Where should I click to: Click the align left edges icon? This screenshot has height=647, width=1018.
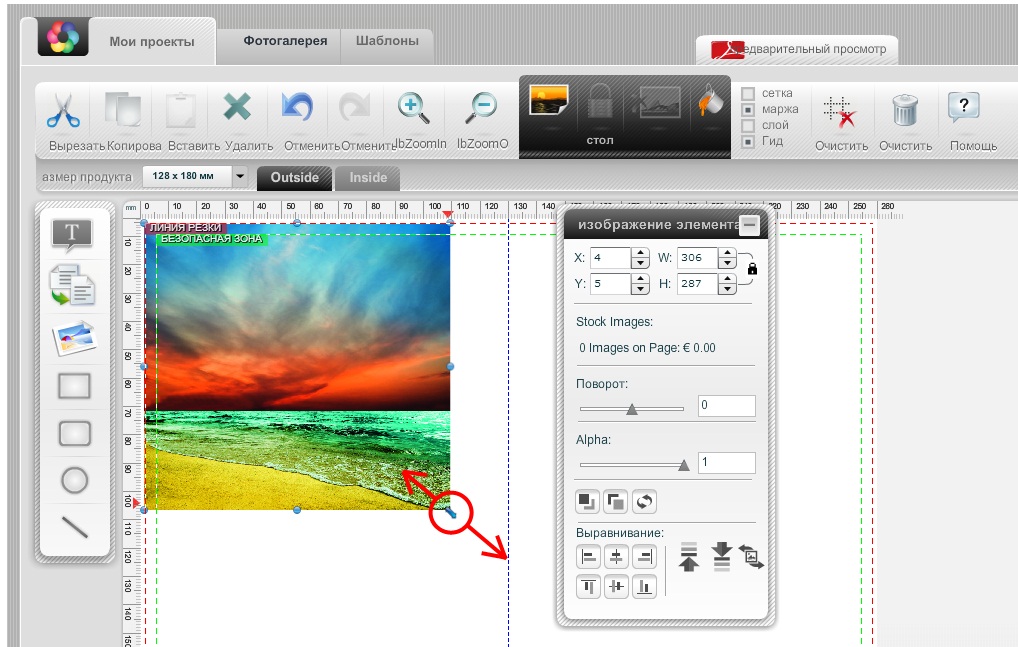tap(589, 558)
